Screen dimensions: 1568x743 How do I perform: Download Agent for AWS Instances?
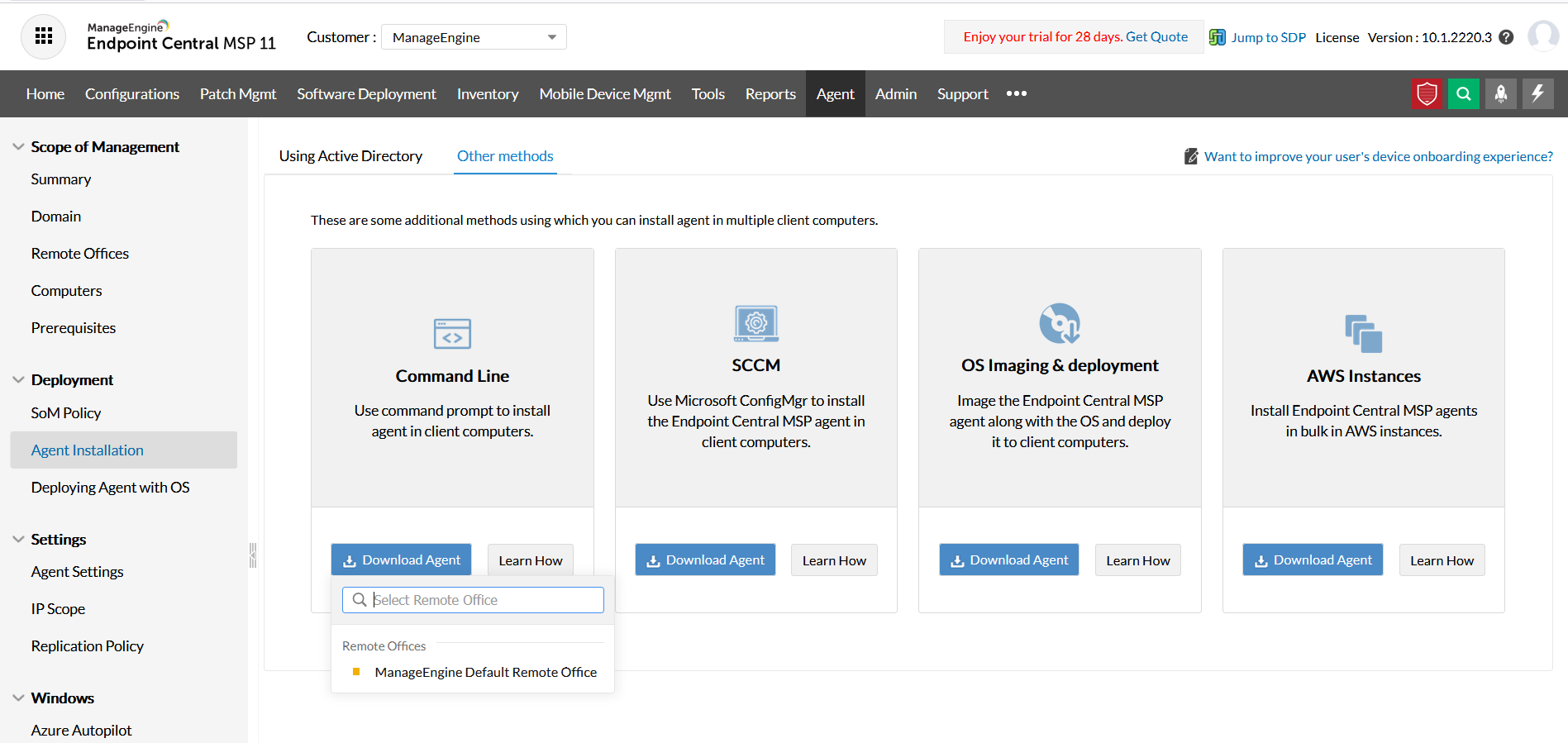pyautogui.click(x=1313, y=560)
